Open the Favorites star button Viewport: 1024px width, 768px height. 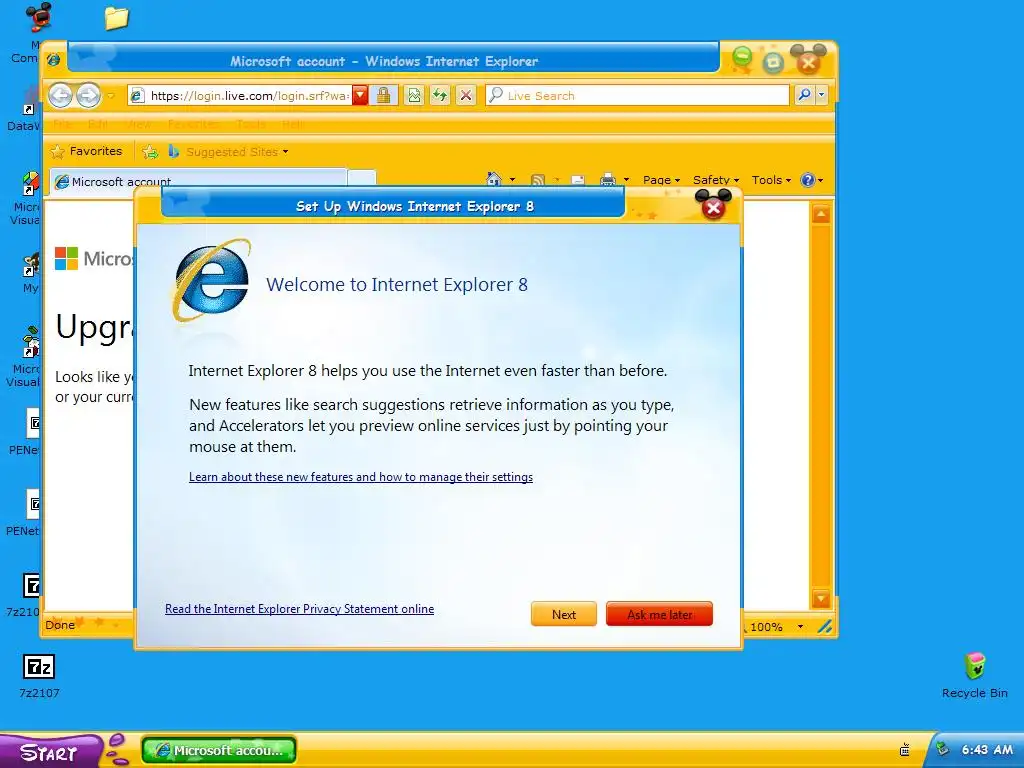coord(86,152)
